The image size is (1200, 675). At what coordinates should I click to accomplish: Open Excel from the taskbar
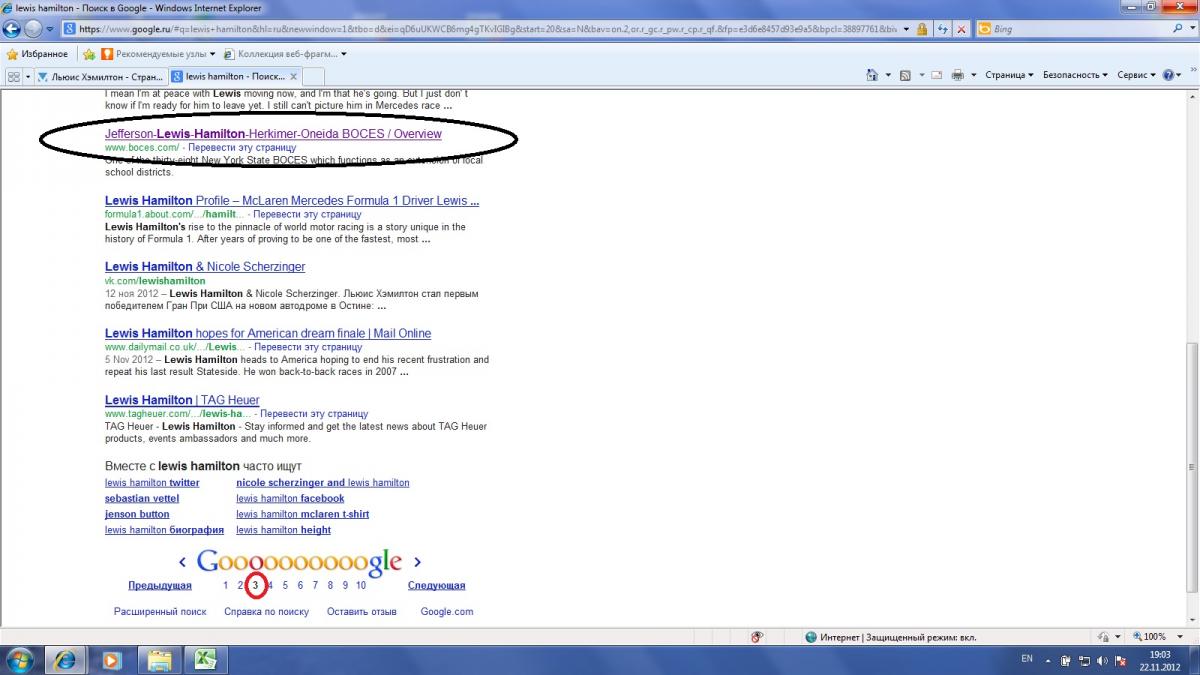coord(205,660)
